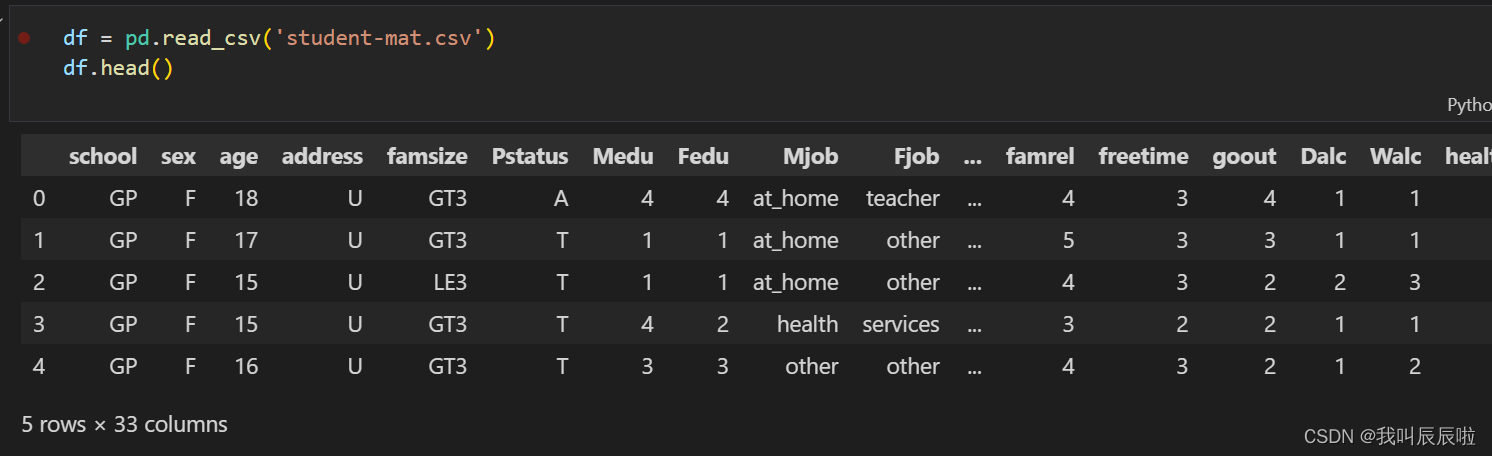Click the address column header
The image size is (1492, 456).
pyautogui.click(x=322, y=156)
